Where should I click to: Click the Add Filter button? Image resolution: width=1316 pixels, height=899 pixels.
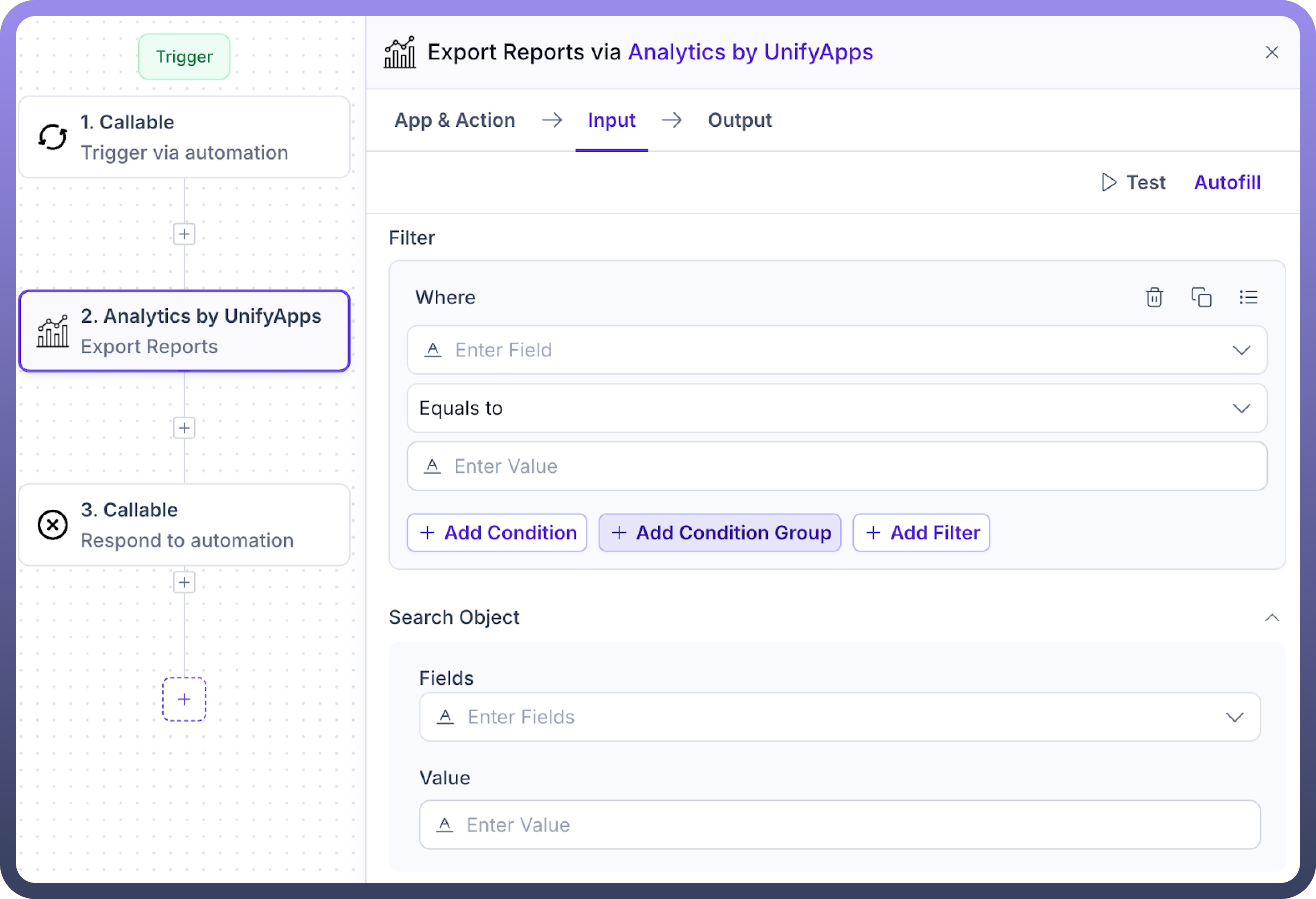click(921, 533)
